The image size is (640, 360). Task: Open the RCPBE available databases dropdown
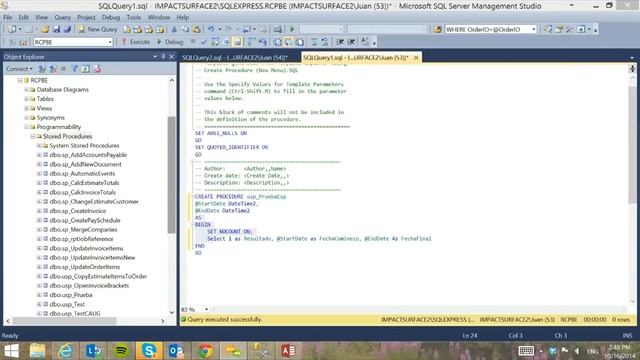110,42
